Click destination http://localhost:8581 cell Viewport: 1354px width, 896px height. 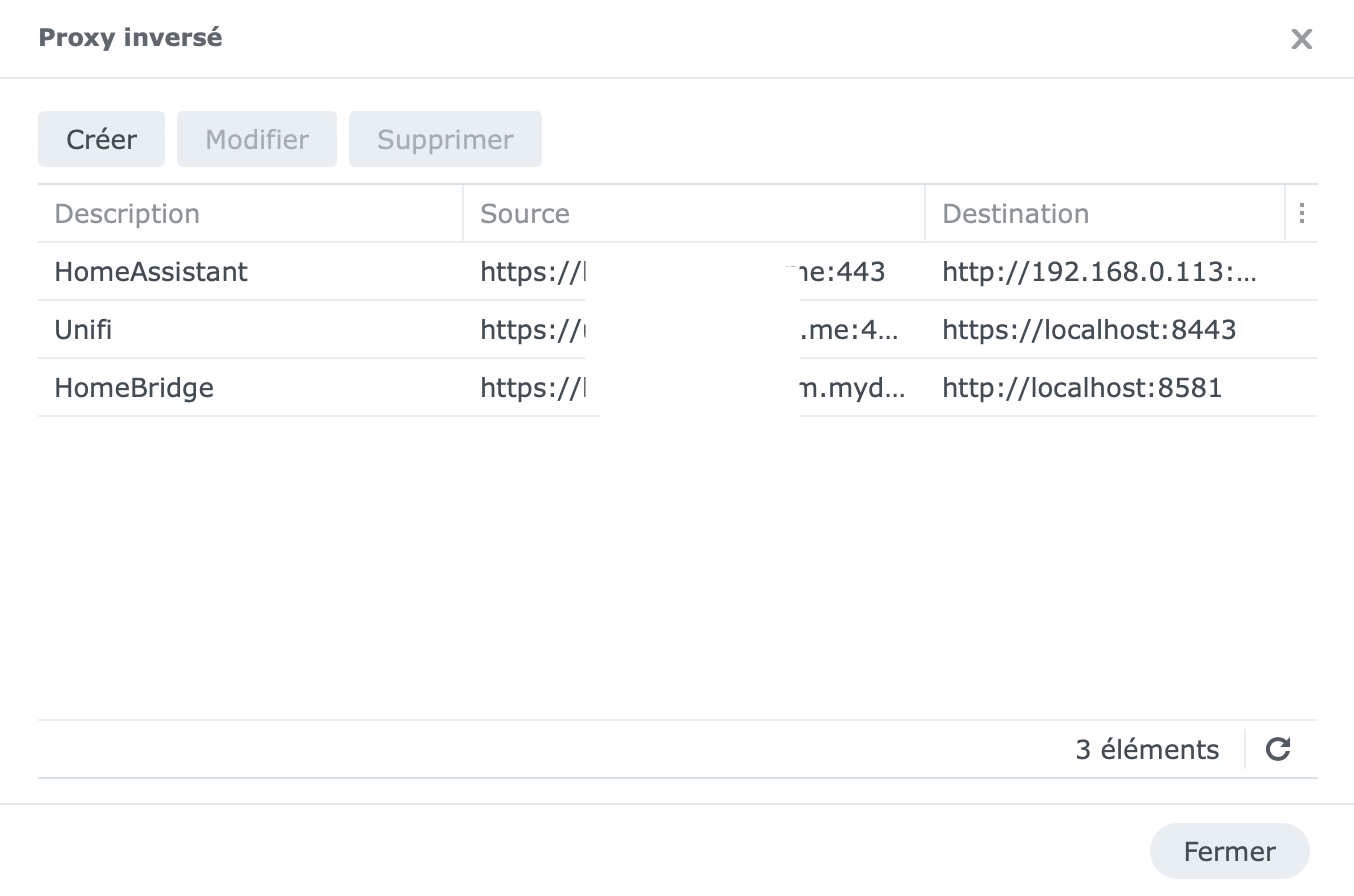pos(1082,387)
